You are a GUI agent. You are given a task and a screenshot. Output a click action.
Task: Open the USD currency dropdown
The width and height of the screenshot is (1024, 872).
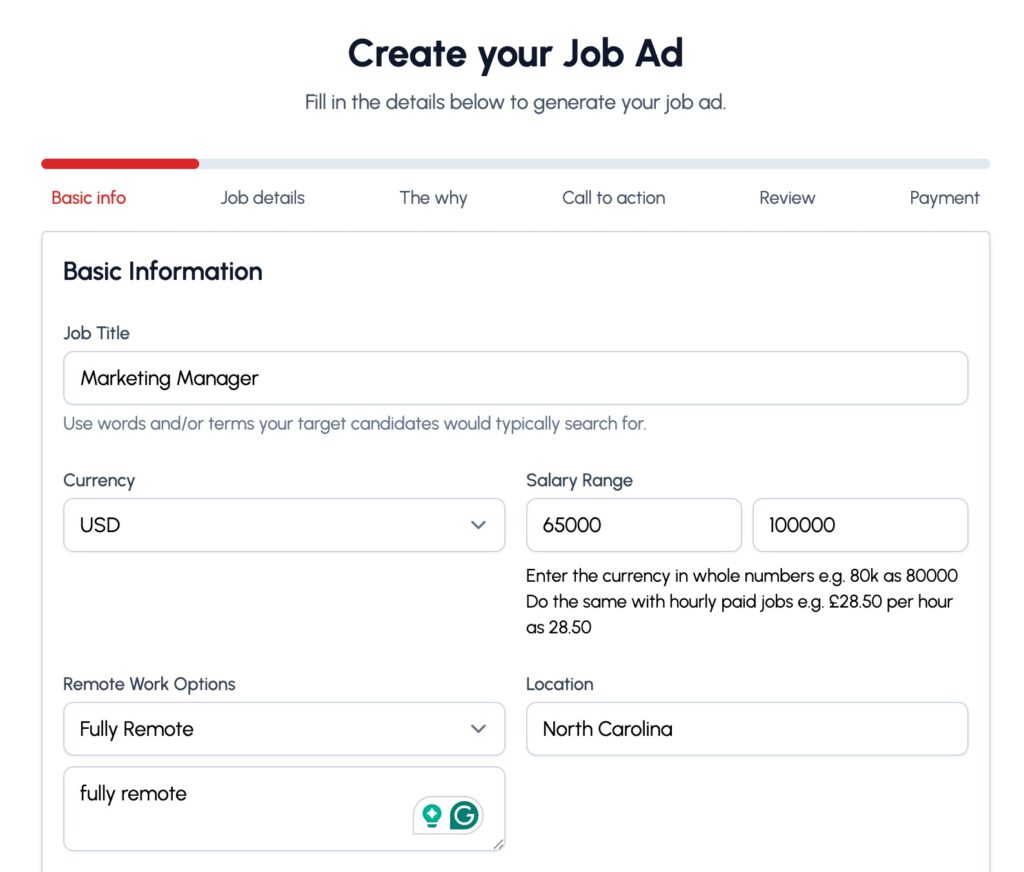coord(283,525)
